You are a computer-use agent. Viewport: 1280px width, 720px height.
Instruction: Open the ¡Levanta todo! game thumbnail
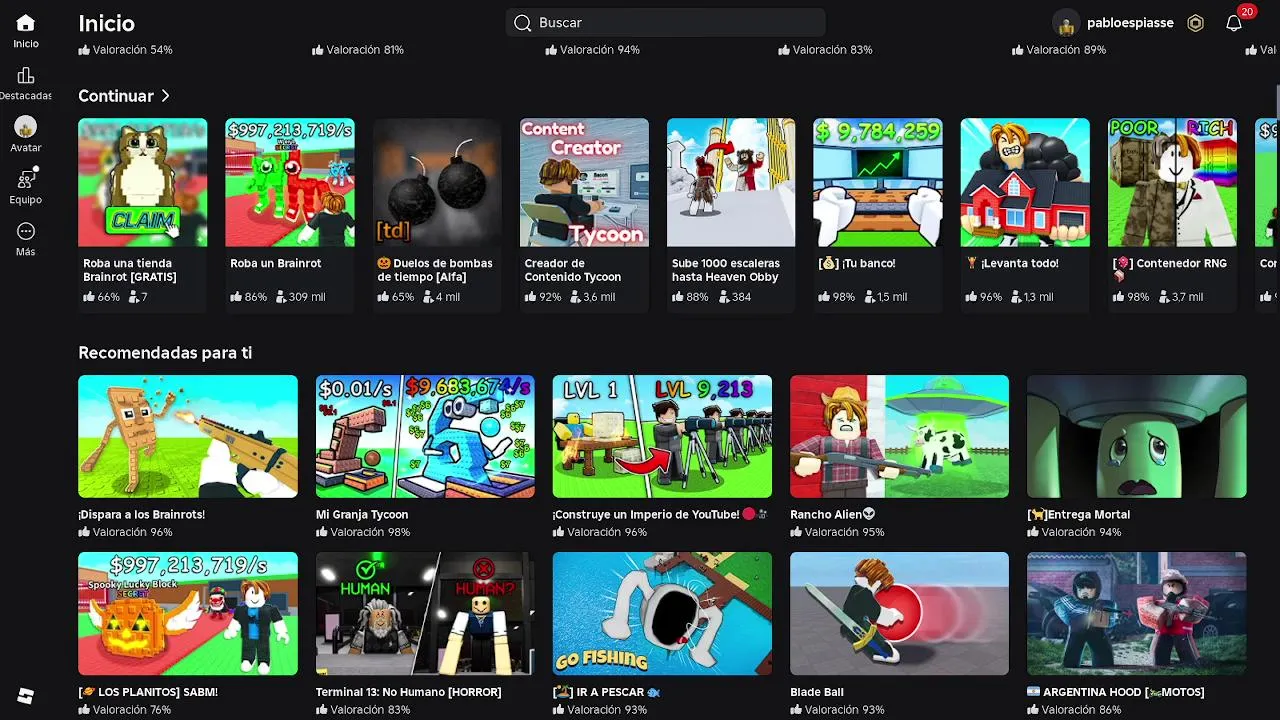pyautogui.click(x=1025, y=182)
